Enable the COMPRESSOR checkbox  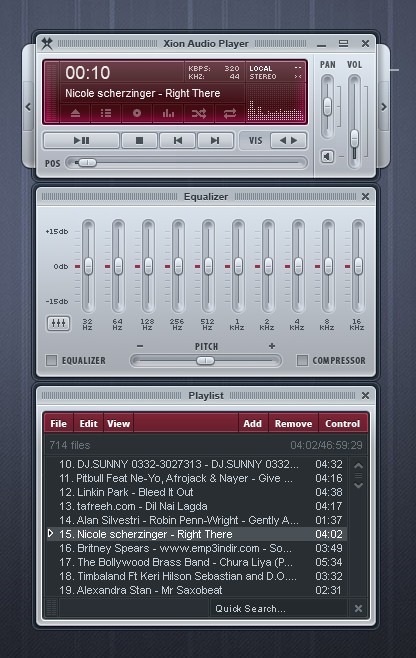click(x=302, y=360)
